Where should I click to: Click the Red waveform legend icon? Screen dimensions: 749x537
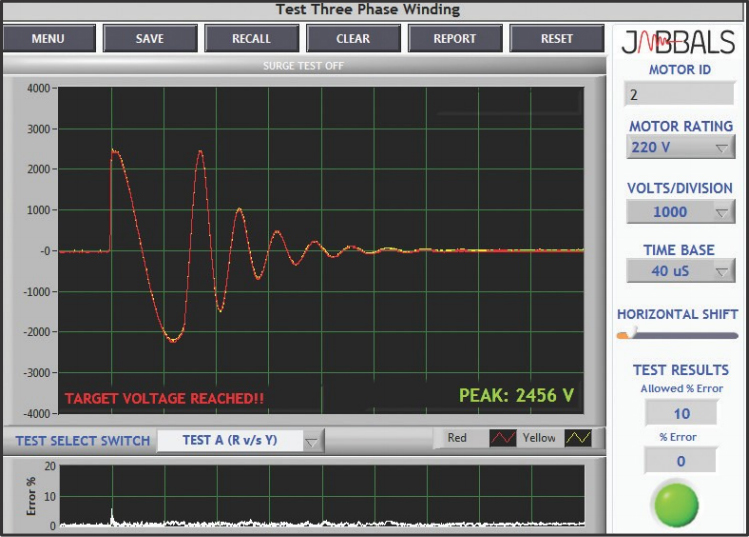502,438
